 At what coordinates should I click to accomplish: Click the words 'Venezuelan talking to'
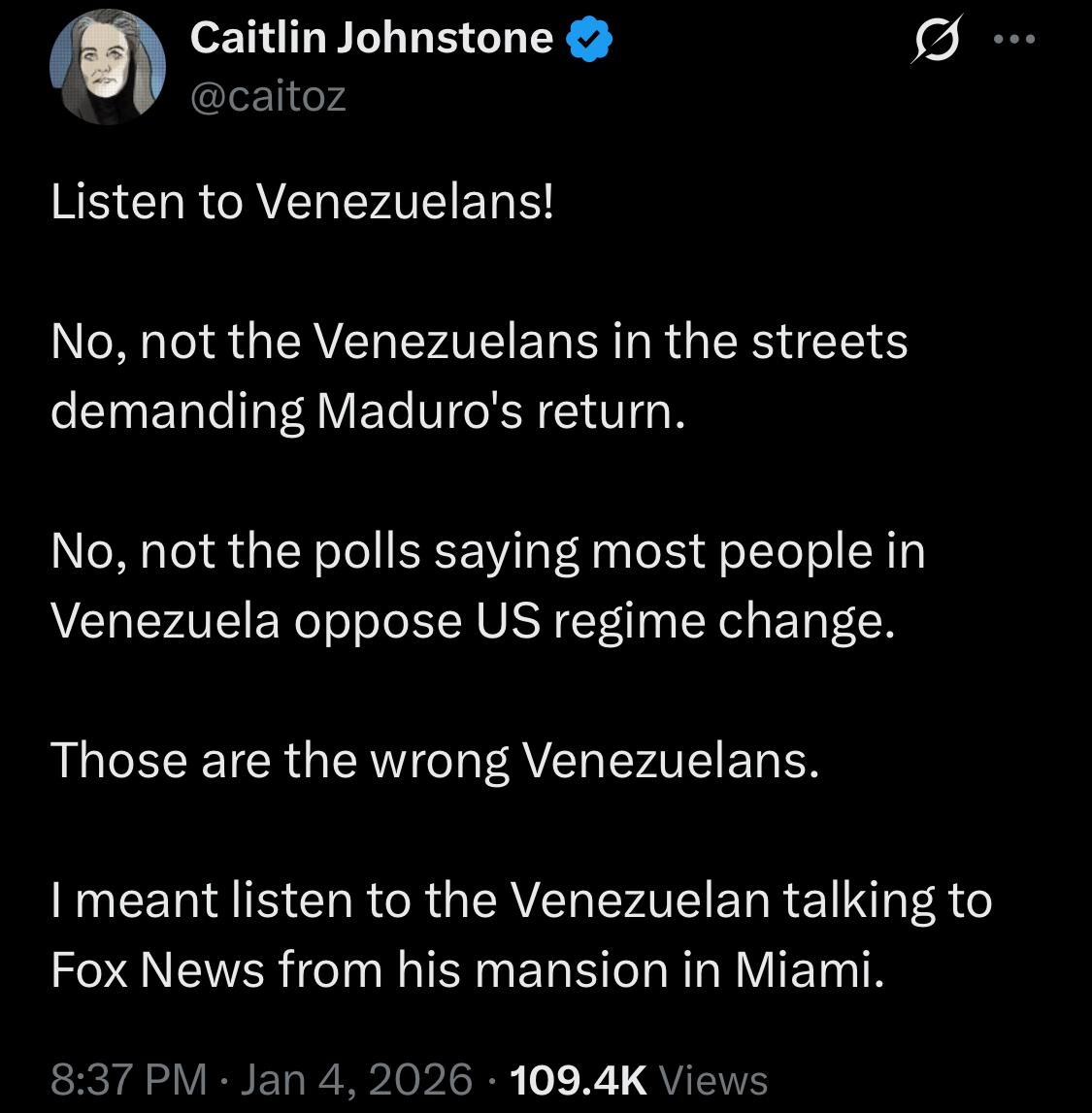click(x=749, y=900)
